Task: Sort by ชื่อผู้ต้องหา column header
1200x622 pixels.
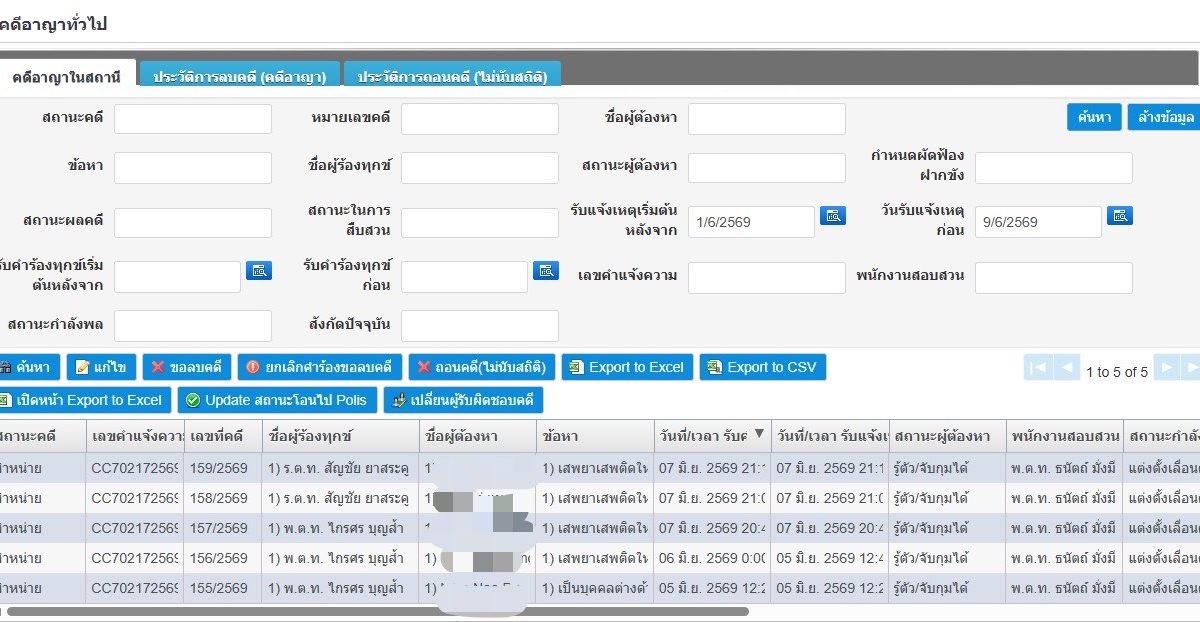Action: [477, 436]
